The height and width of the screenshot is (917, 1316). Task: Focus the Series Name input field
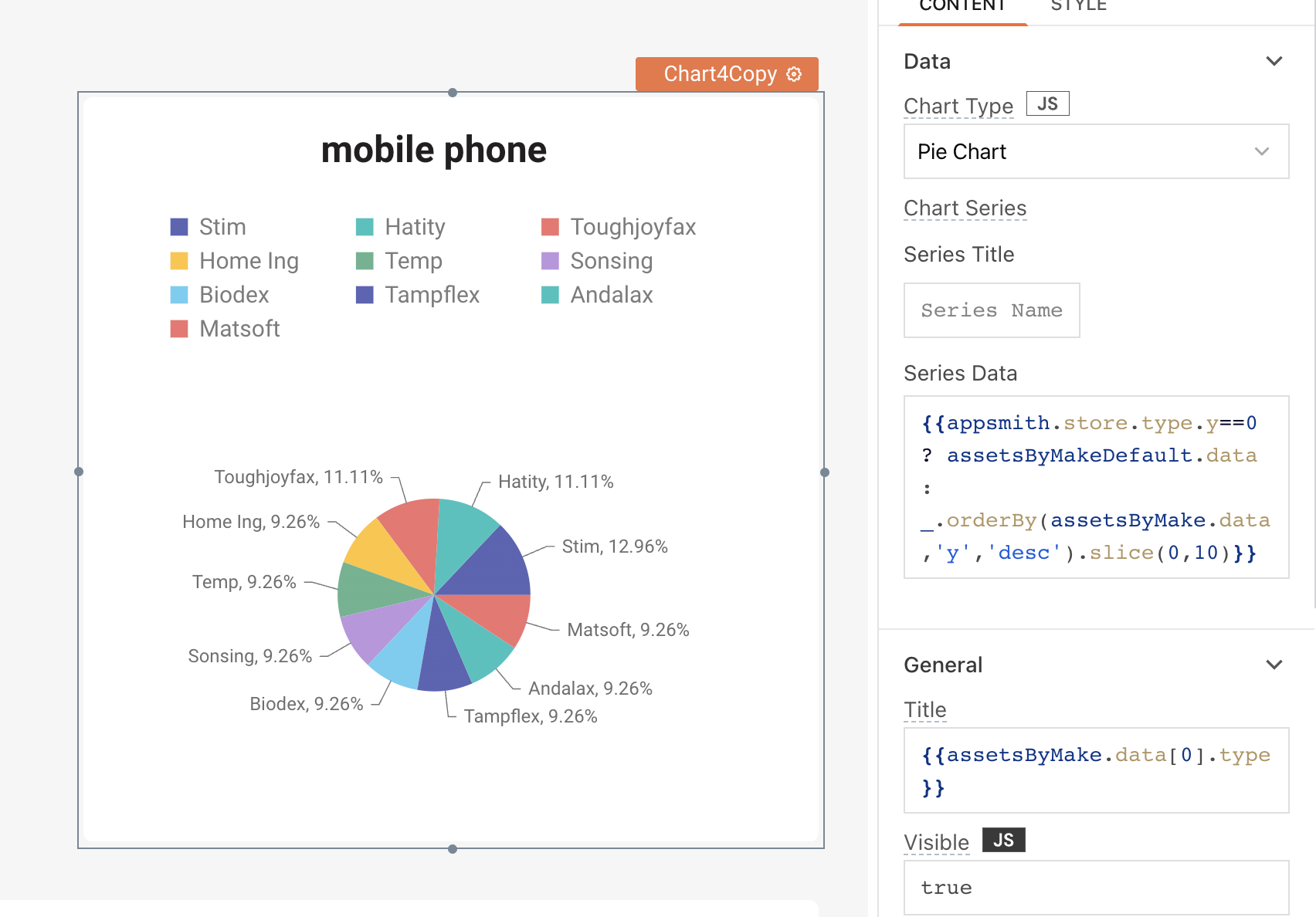[992, 310]
